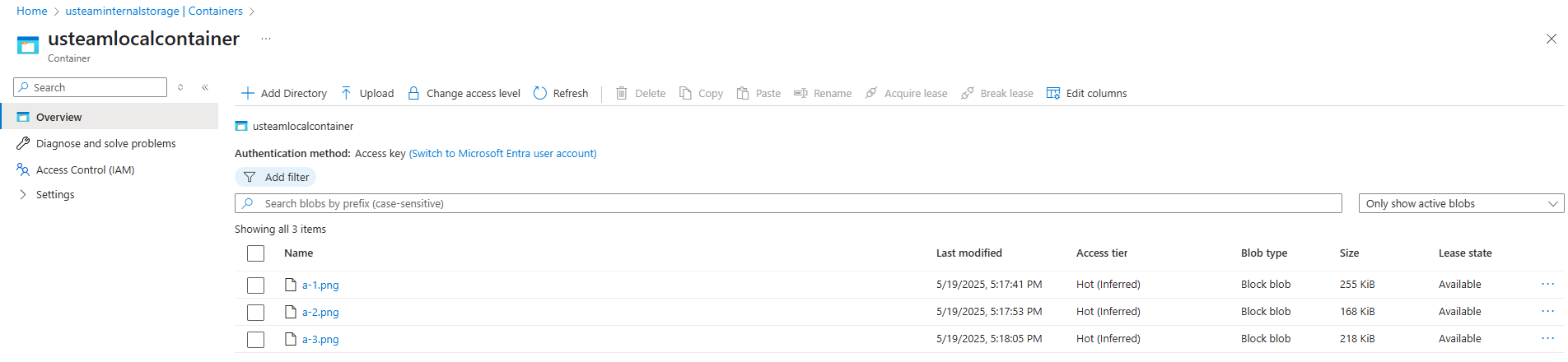Click the Rename icon in toolbar
Image resolution: width=1568 pixels, height=362 pixels.
tap(800, 93)
